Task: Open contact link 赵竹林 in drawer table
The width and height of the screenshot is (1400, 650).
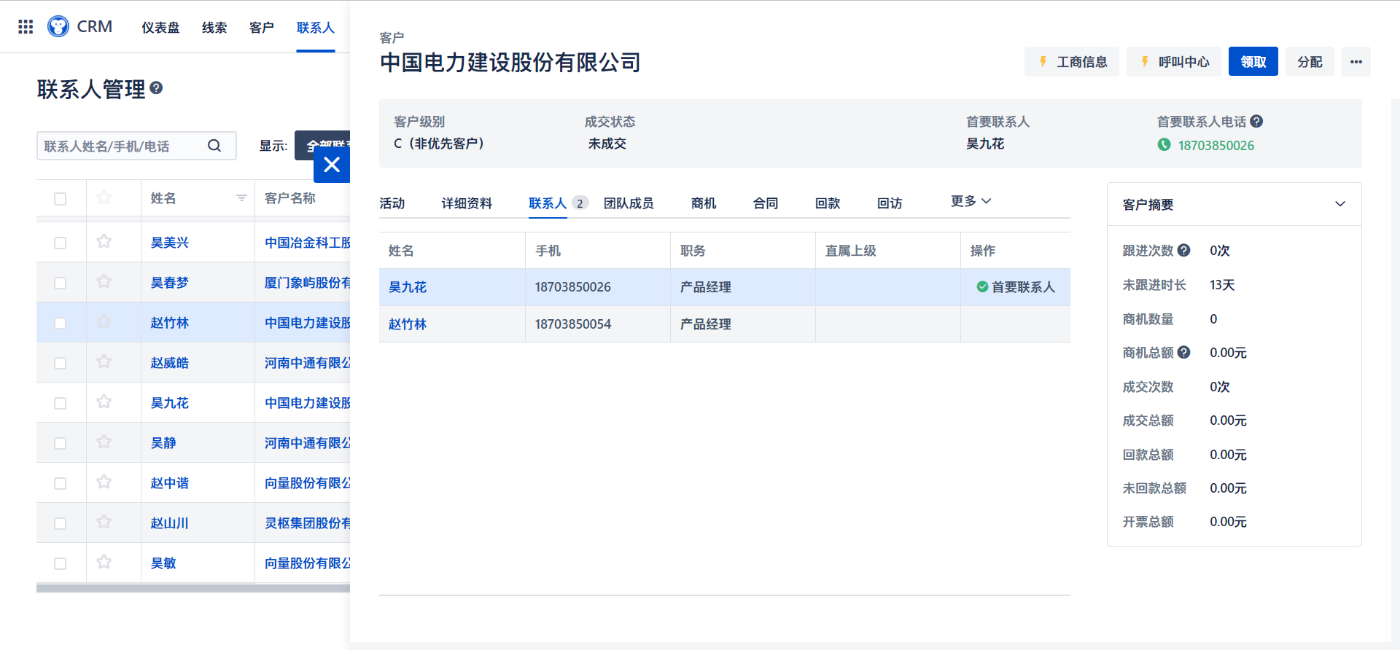Action: (x=407, y=324)
